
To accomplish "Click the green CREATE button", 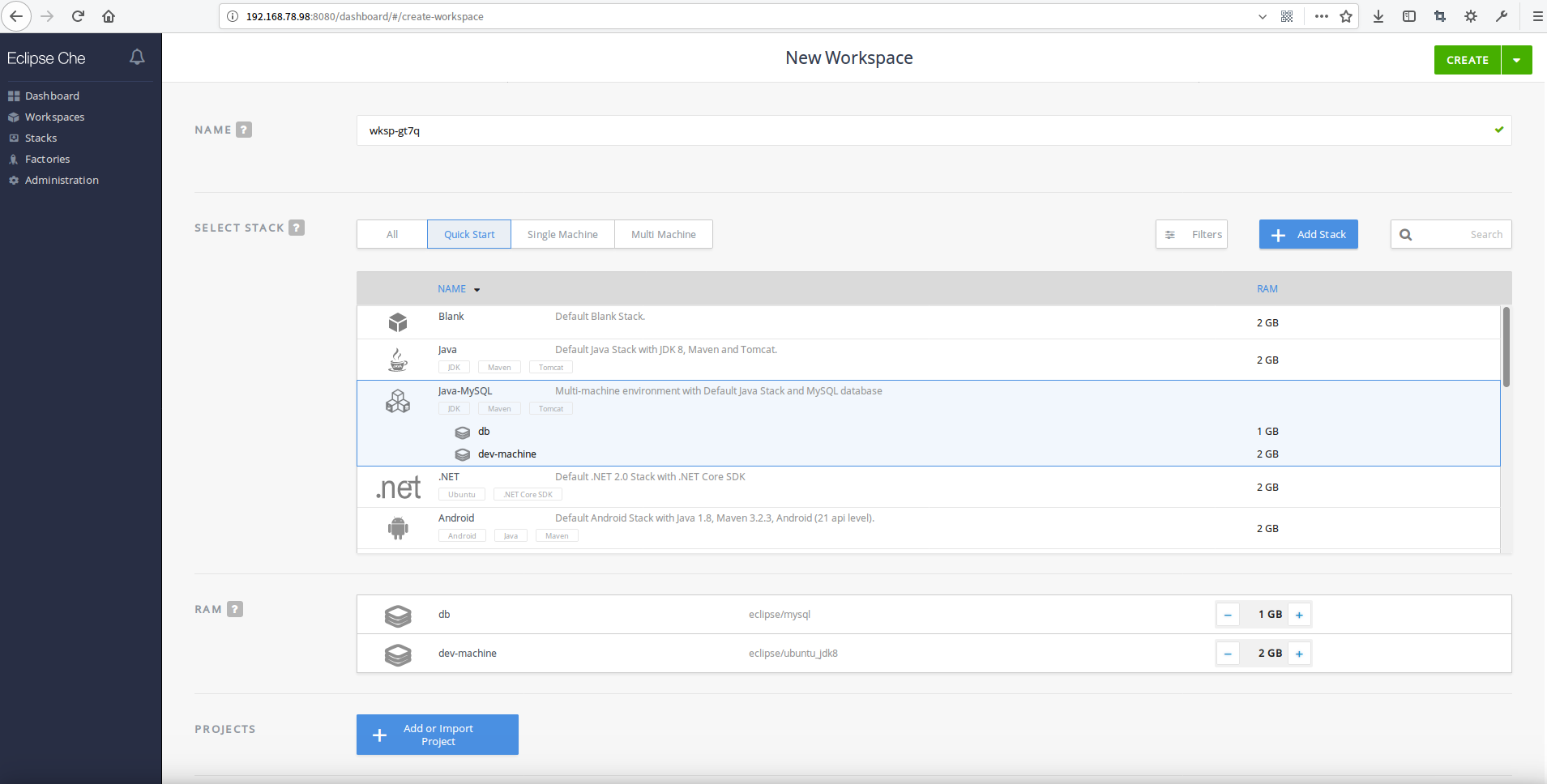I will (x=1468, y=60).
